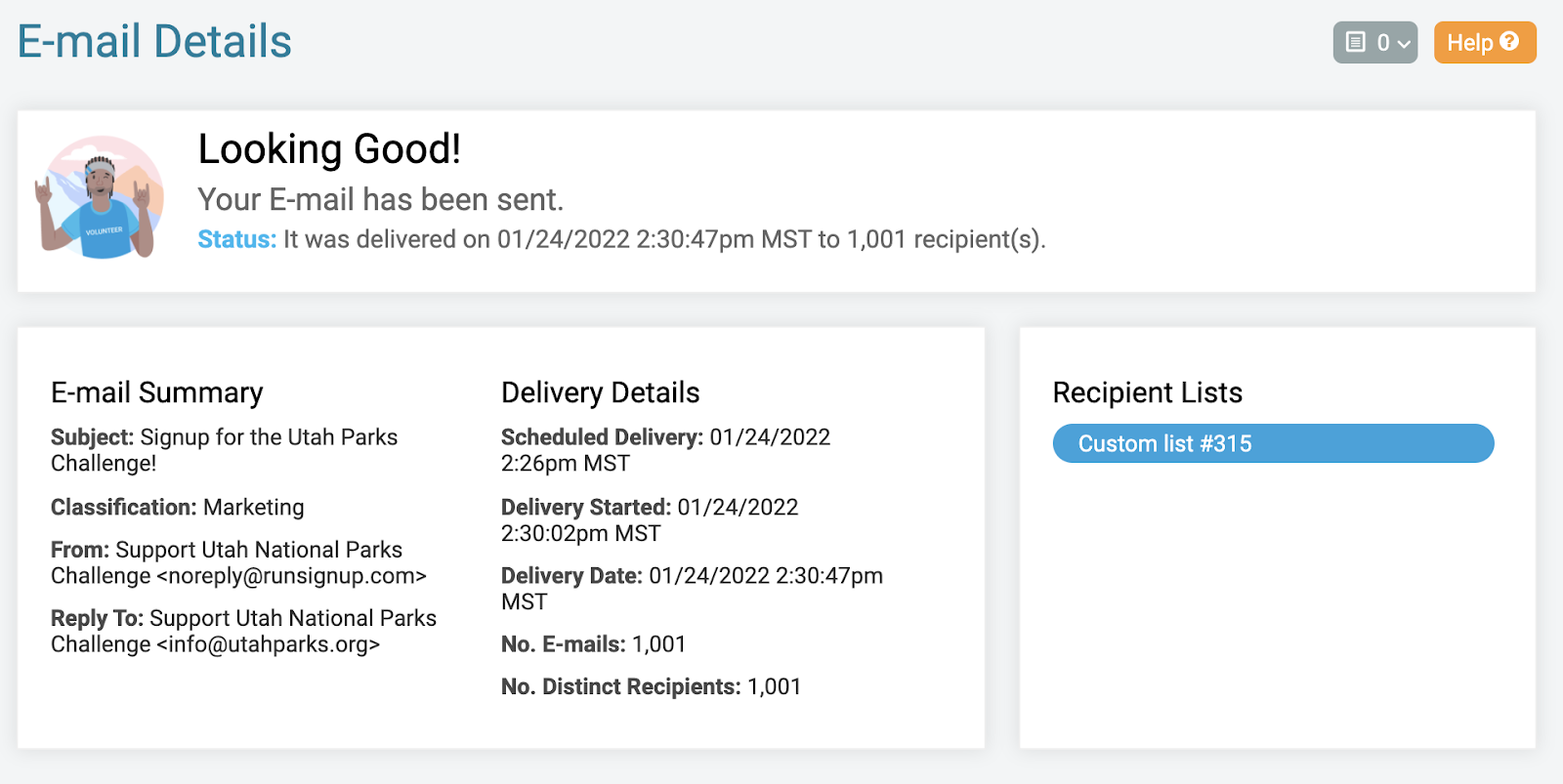Screen dimensions: 1563x784
Task: Click the info@utahparks.org reply-to address
Action: [x=268, y=644]
